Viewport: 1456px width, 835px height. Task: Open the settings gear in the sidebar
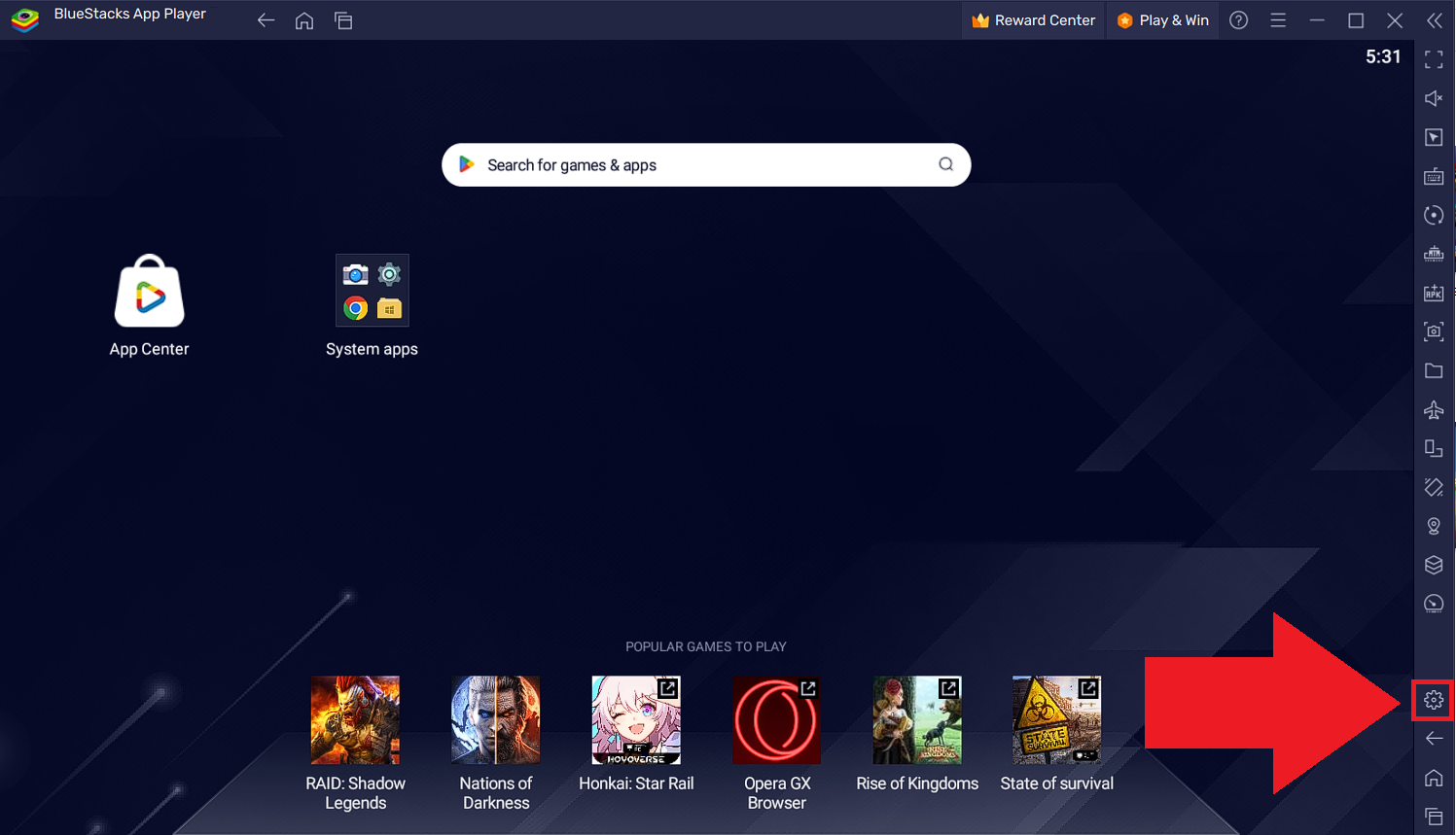[1433, 700]
